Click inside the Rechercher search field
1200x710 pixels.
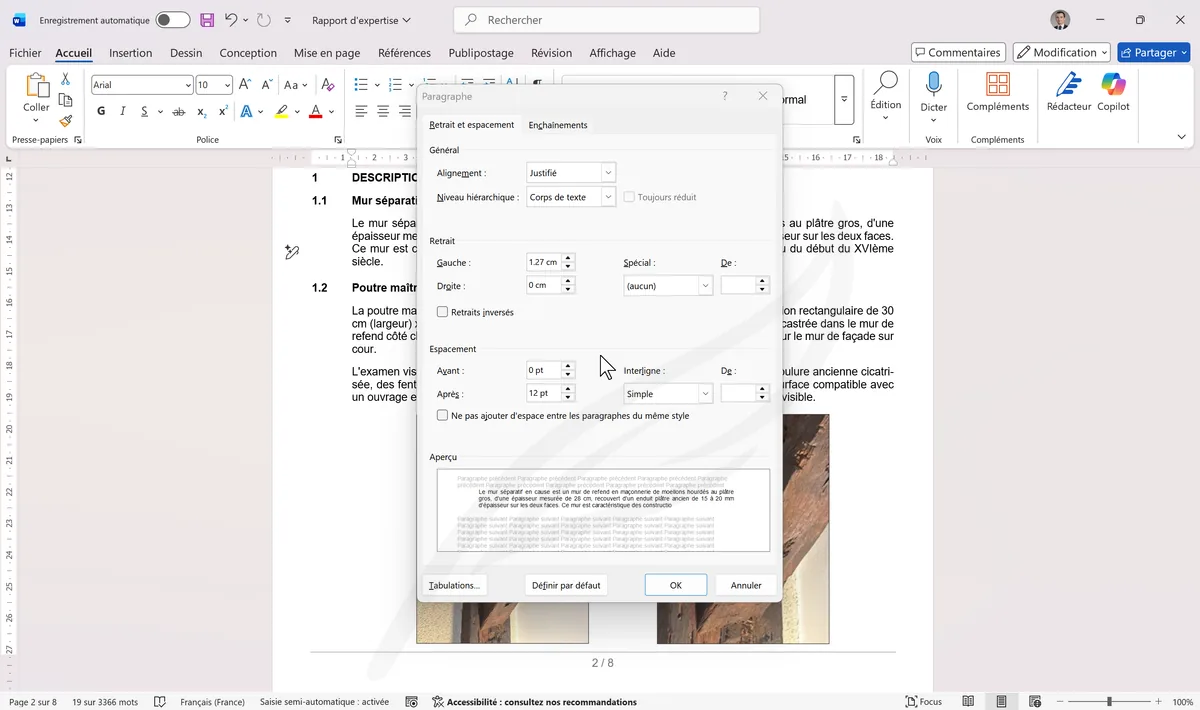pyautogui.click(x=605, y=19)
